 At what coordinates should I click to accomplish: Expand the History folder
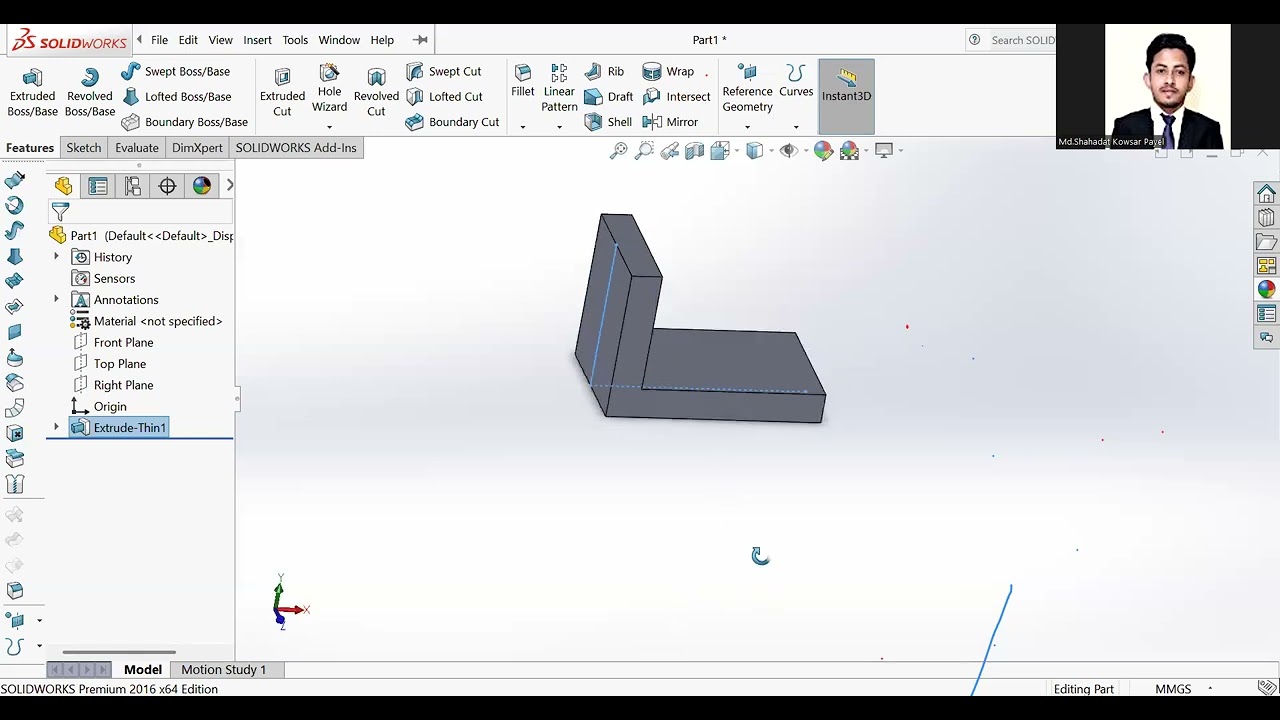coord(56,257)
